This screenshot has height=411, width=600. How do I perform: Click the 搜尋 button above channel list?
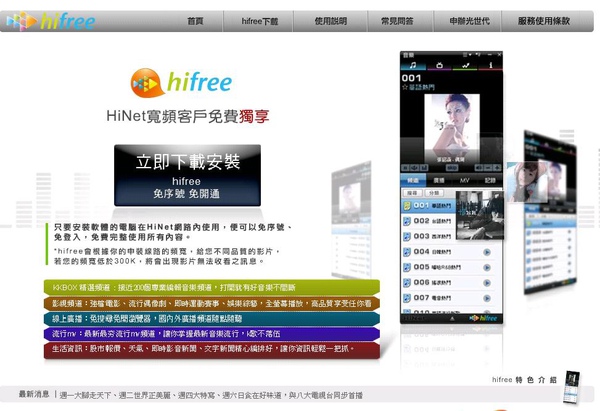412,193
